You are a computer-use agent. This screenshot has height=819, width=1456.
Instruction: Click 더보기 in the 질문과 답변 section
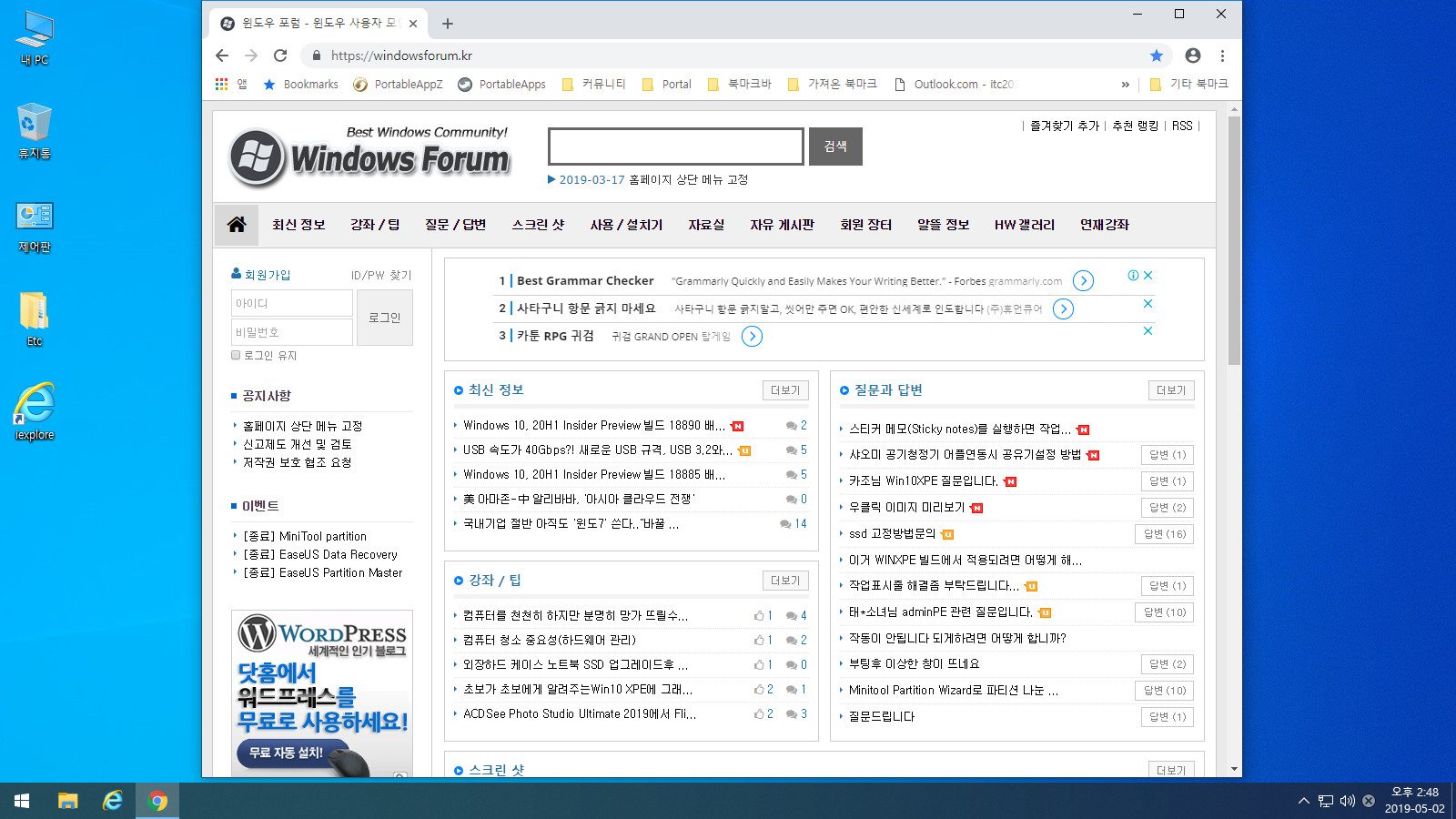point(1171,390)
